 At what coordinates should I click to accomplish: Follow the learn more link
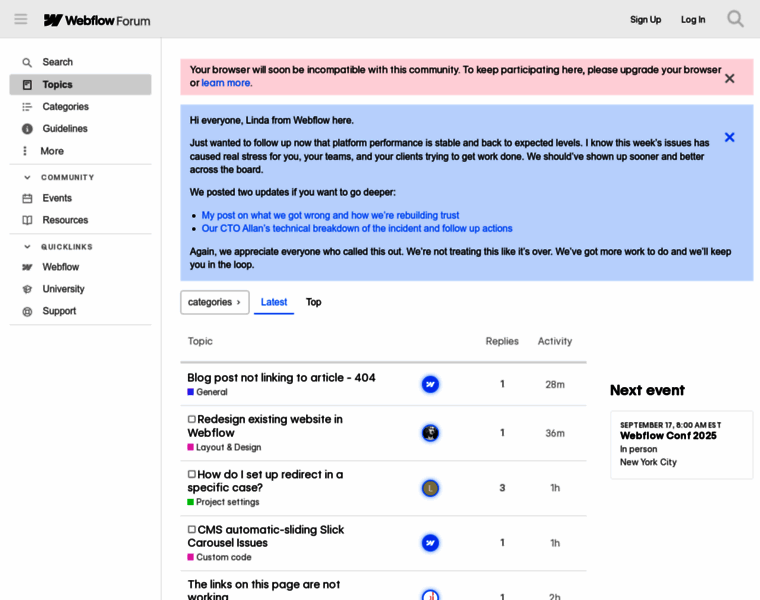pyautogui.click(x=226, y=83)
